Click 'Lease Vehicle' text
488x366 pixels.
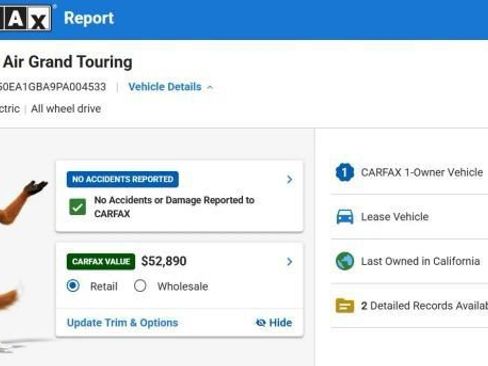click(x=395, y=217)
